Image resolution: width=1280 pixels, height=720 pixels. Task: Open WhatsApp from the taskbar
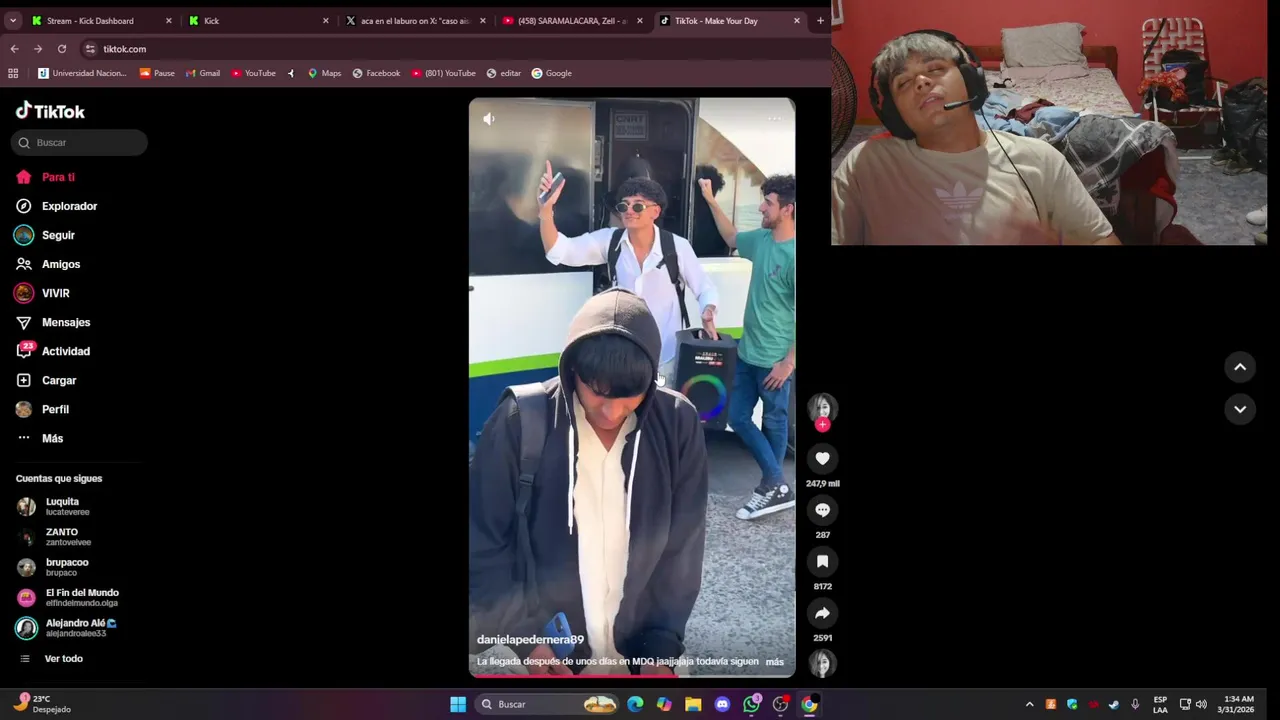click(752, 704)
